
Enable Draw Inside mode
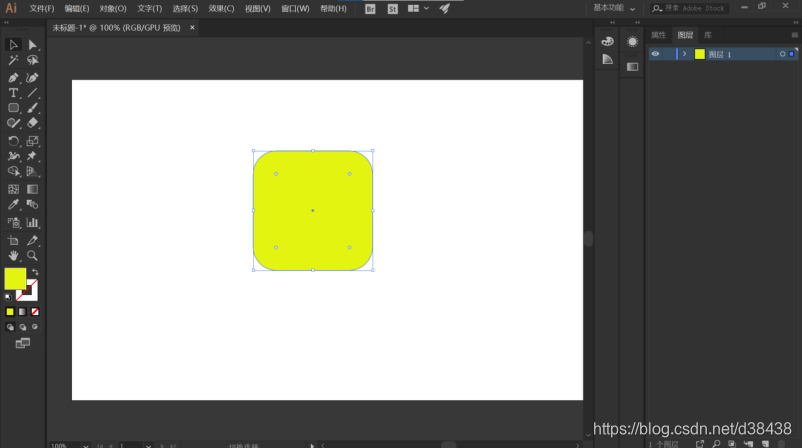[x=35, y=327]
